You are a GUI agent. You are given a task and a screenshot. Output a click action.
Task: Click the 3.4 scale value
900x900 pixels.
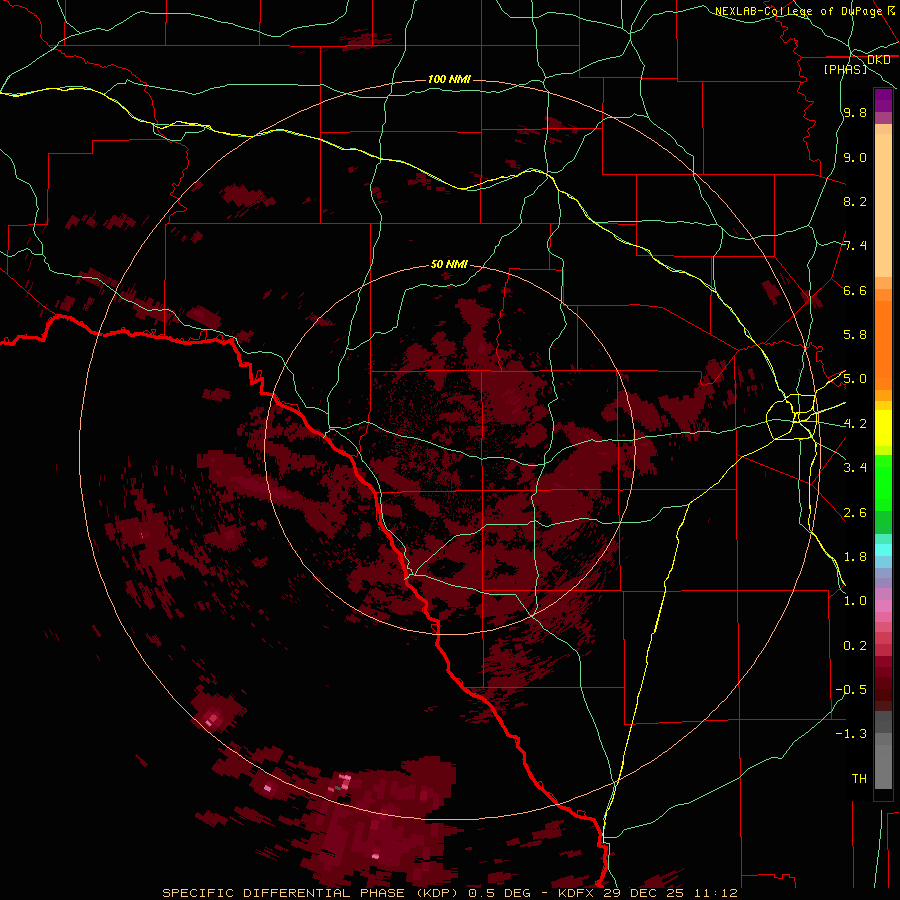tap(855, 468)
